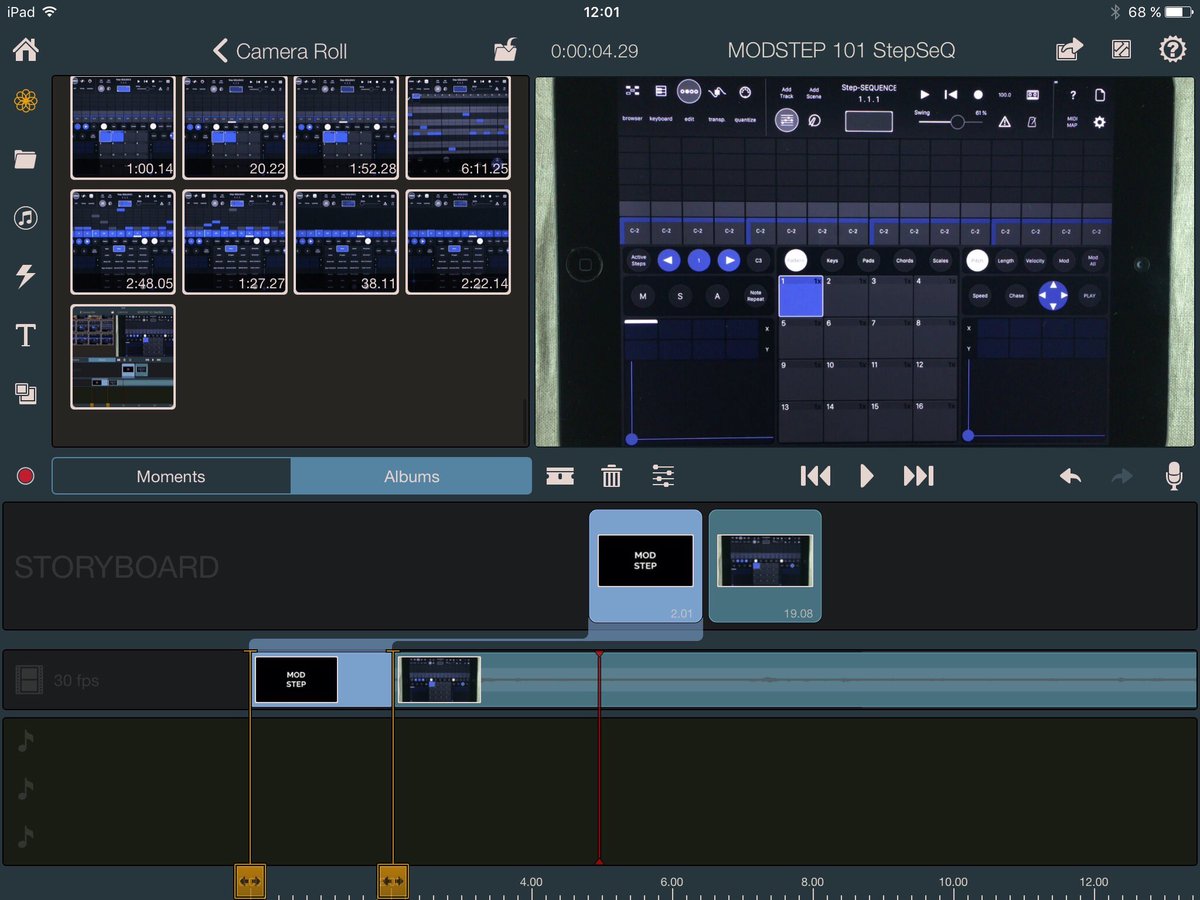Tap the microphone voiceover icon

pos(1174,477)
